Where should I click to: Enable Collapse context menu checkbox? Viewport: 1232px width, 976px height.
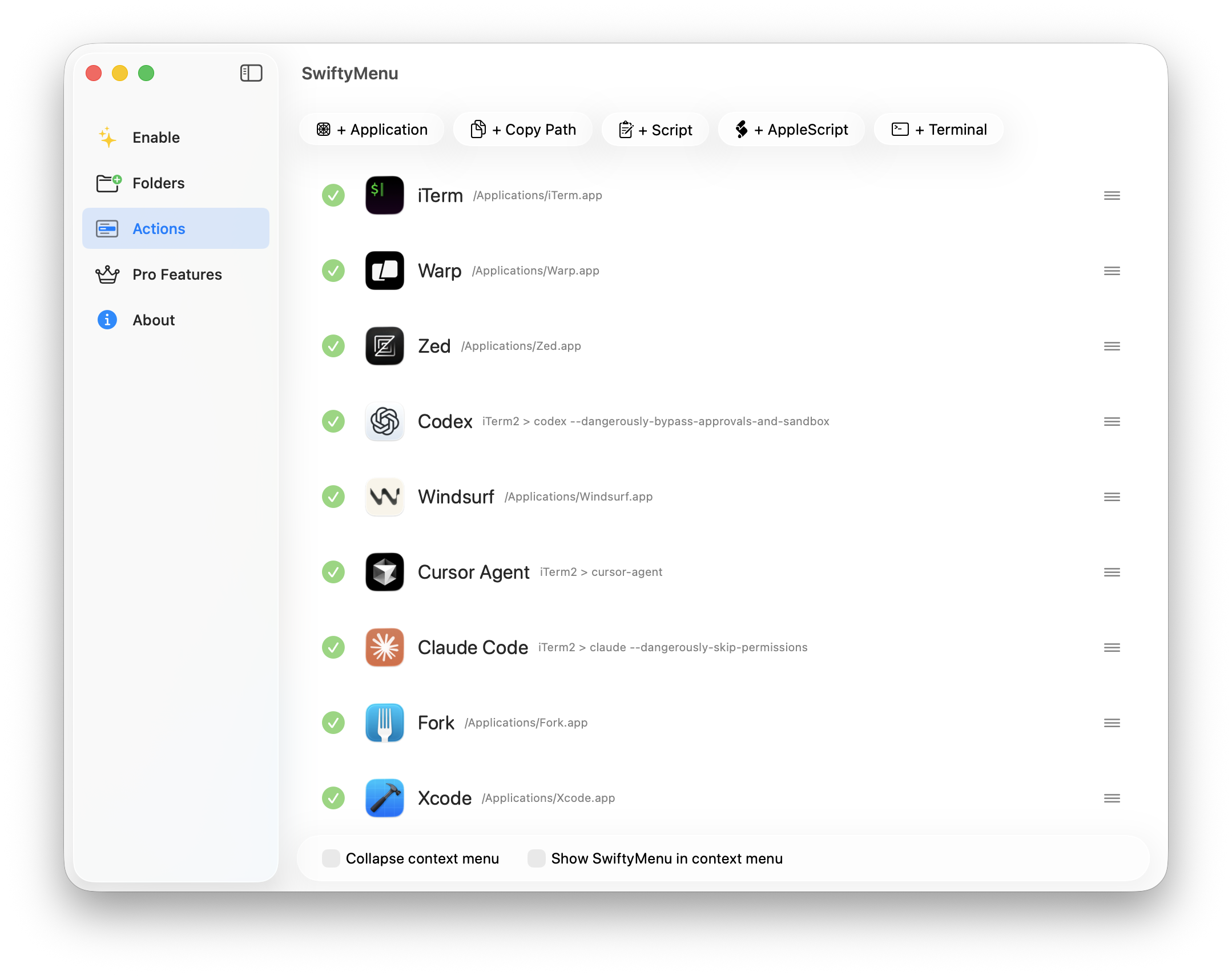331,858
